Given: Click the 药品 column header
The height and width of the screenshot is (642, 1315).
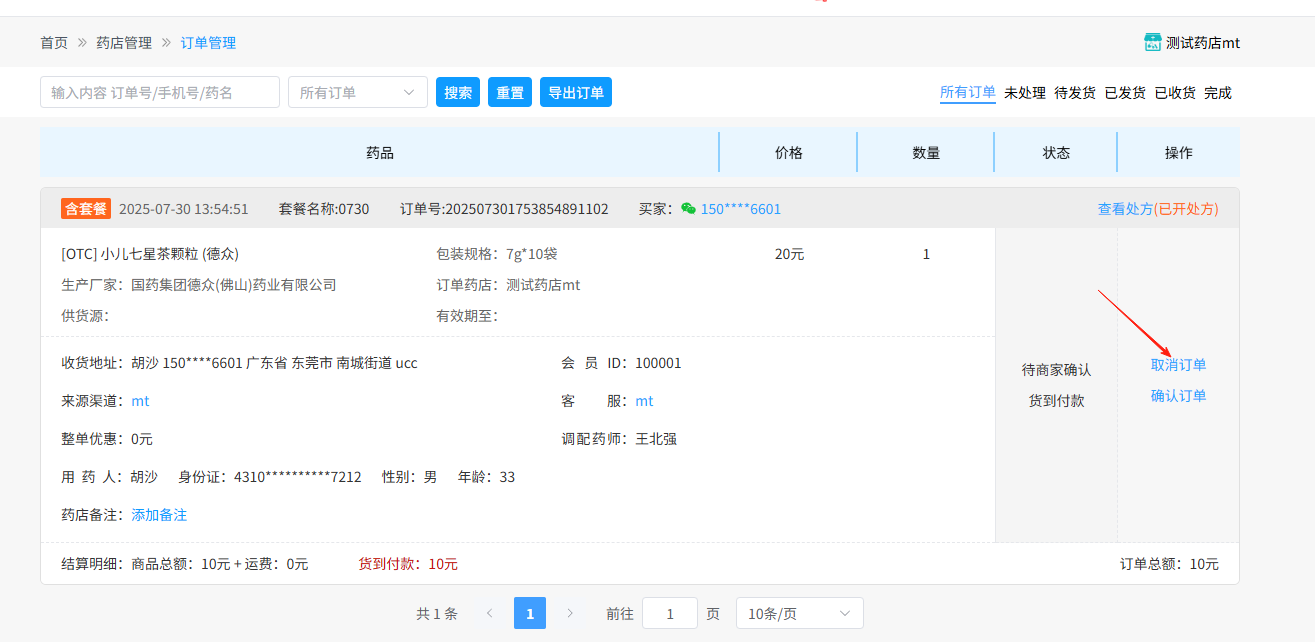Looking at the screenshot, I should coord(380,153).
